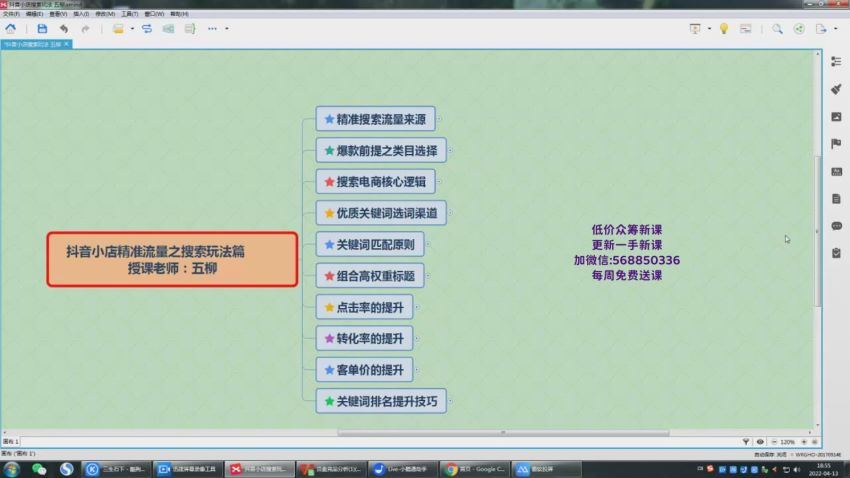Insert a boundary around topics
Screen dimensions: 850x478
(169, 29)
